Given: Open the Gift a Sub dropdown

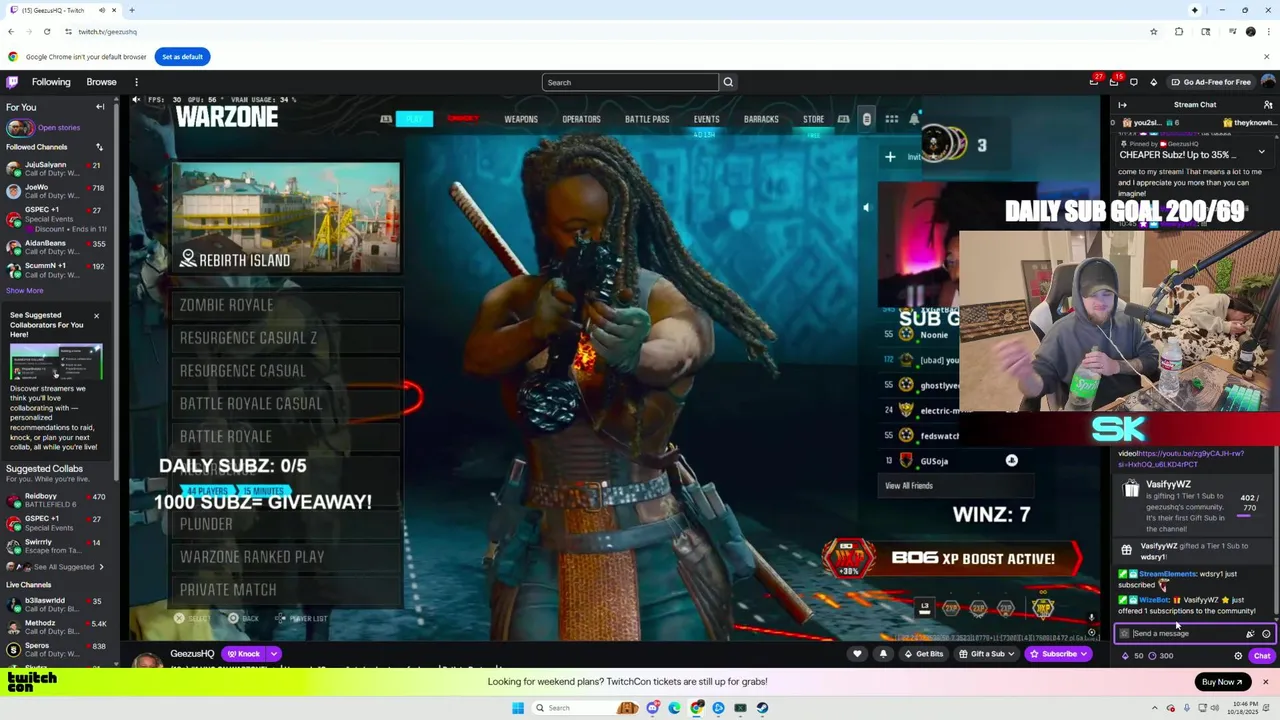Looking at the screenshot, I should pos(987,654).
